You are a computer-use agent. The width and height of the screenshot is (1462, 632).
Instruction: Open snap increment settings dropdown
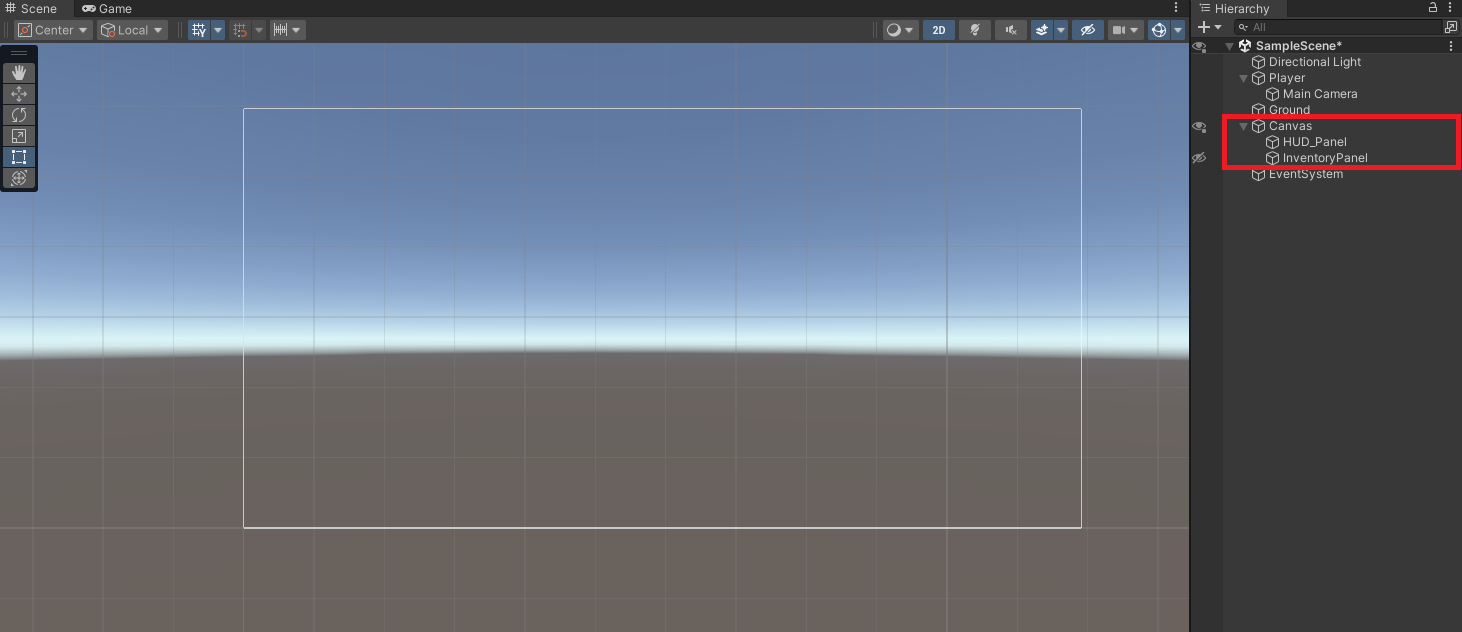(x=288, y=30)
